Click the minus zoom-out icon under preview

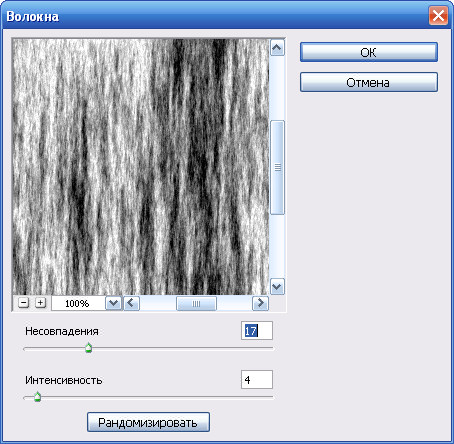tap(23, 303)
